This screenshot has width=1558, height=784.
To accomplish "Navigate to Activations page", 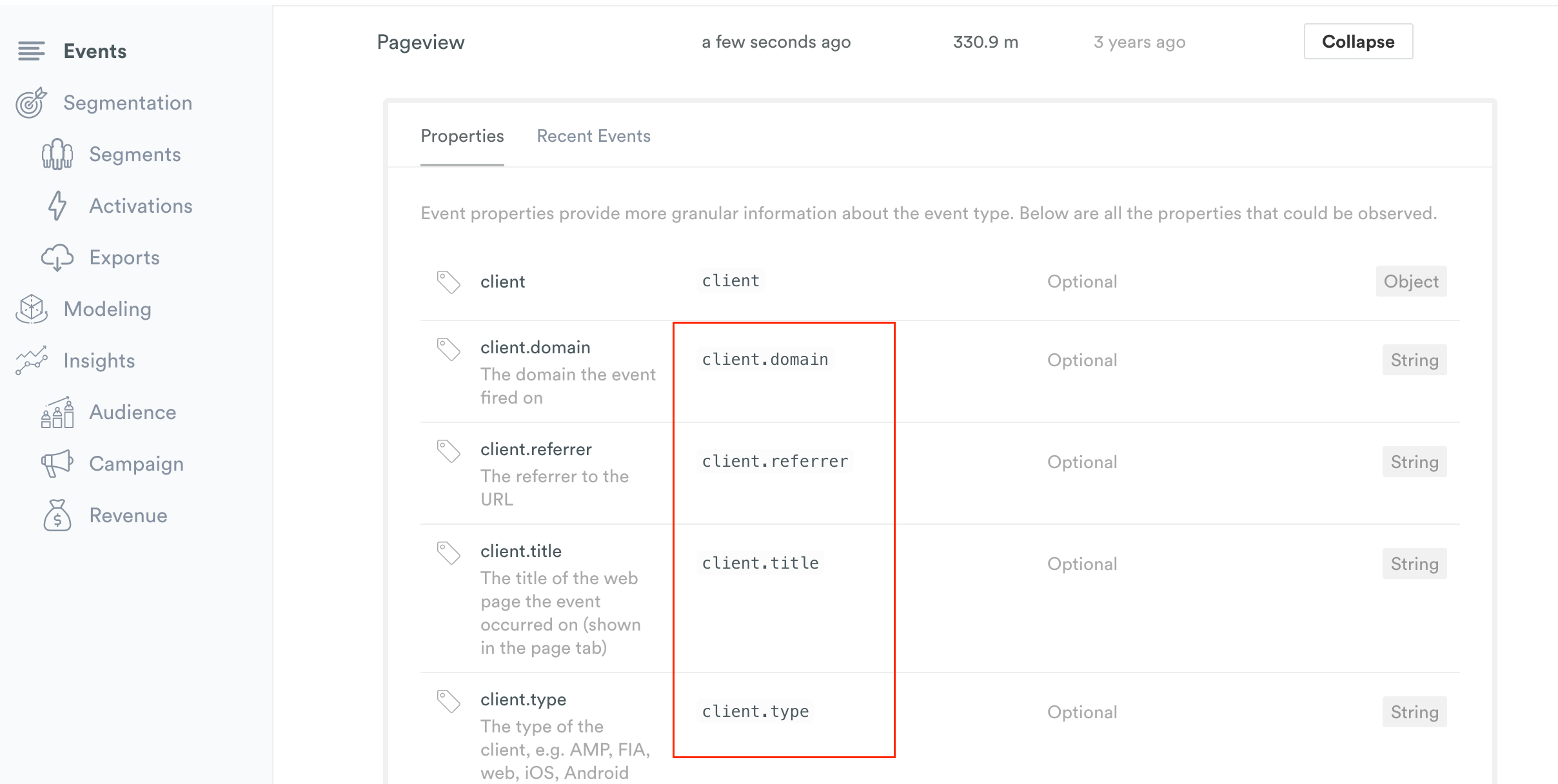I will point(141,206).
